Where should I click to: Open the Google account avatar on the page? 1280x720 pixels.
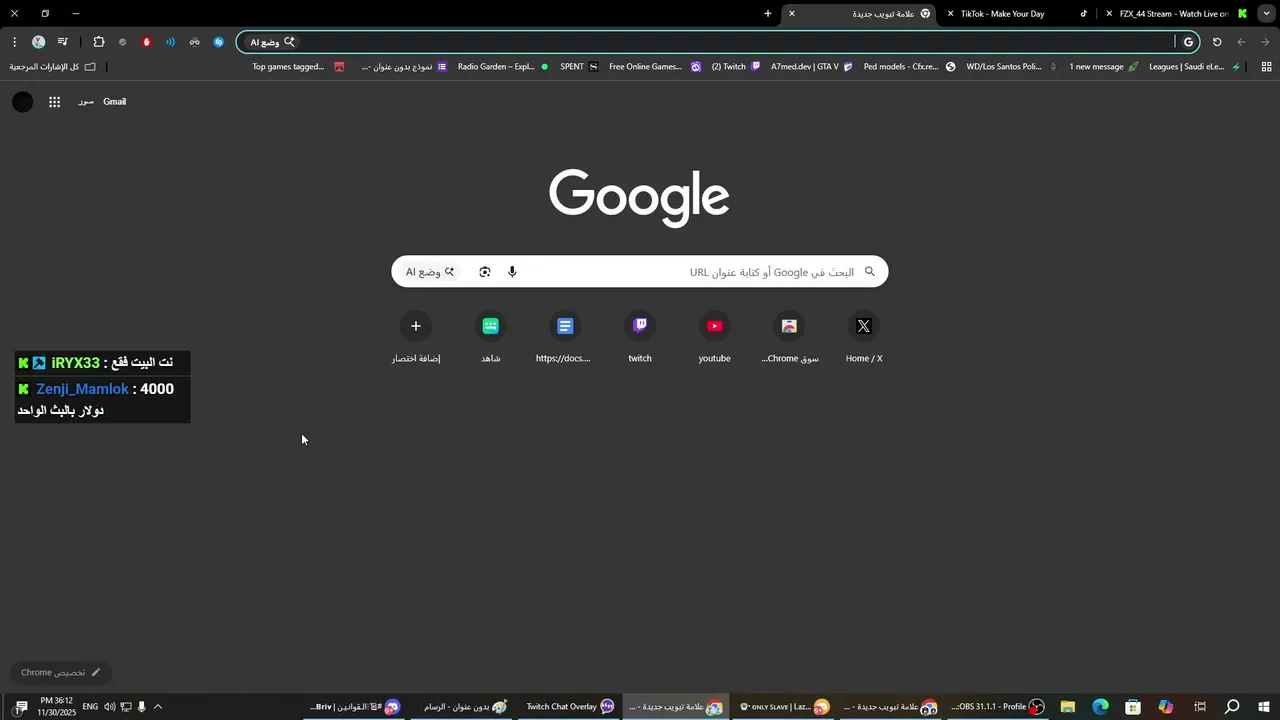click(22, 102)
